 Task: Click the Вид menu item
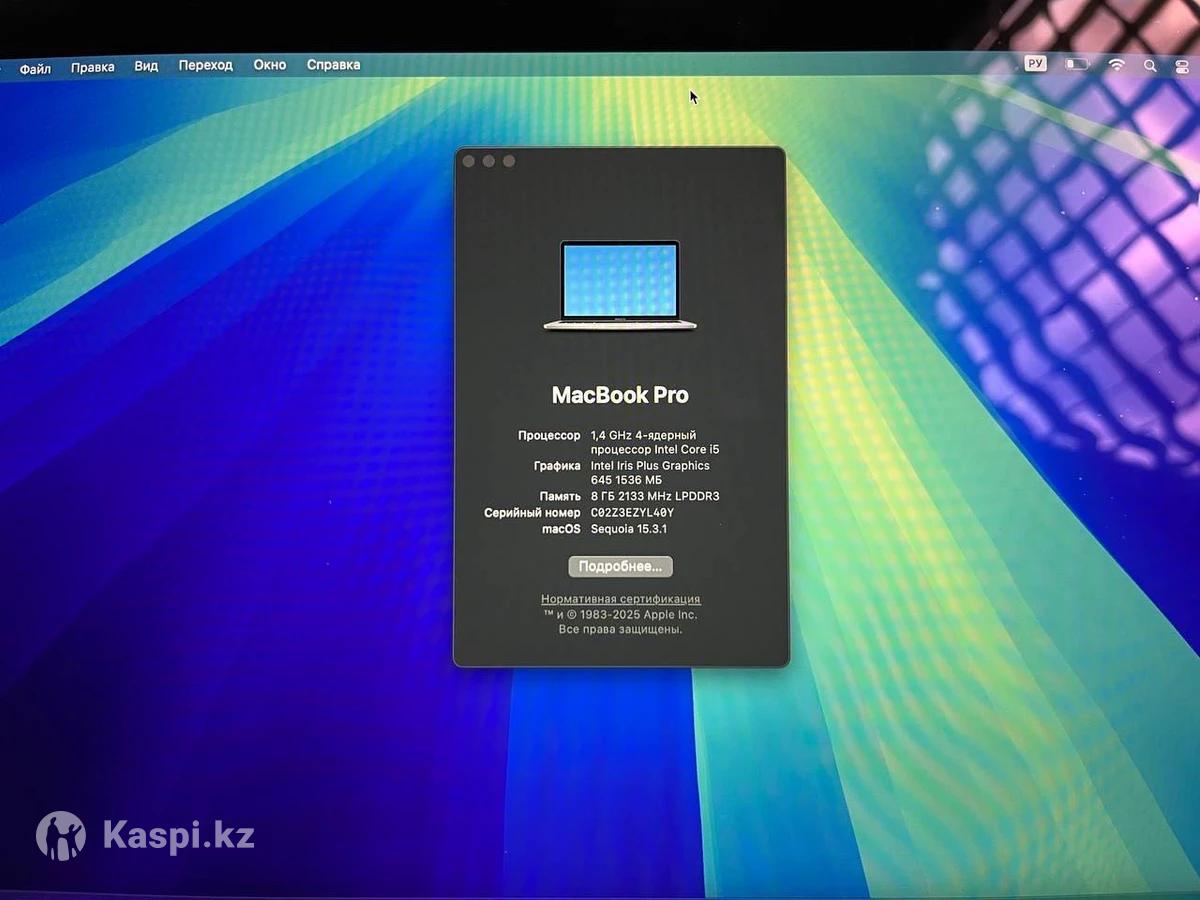(146, 66)
